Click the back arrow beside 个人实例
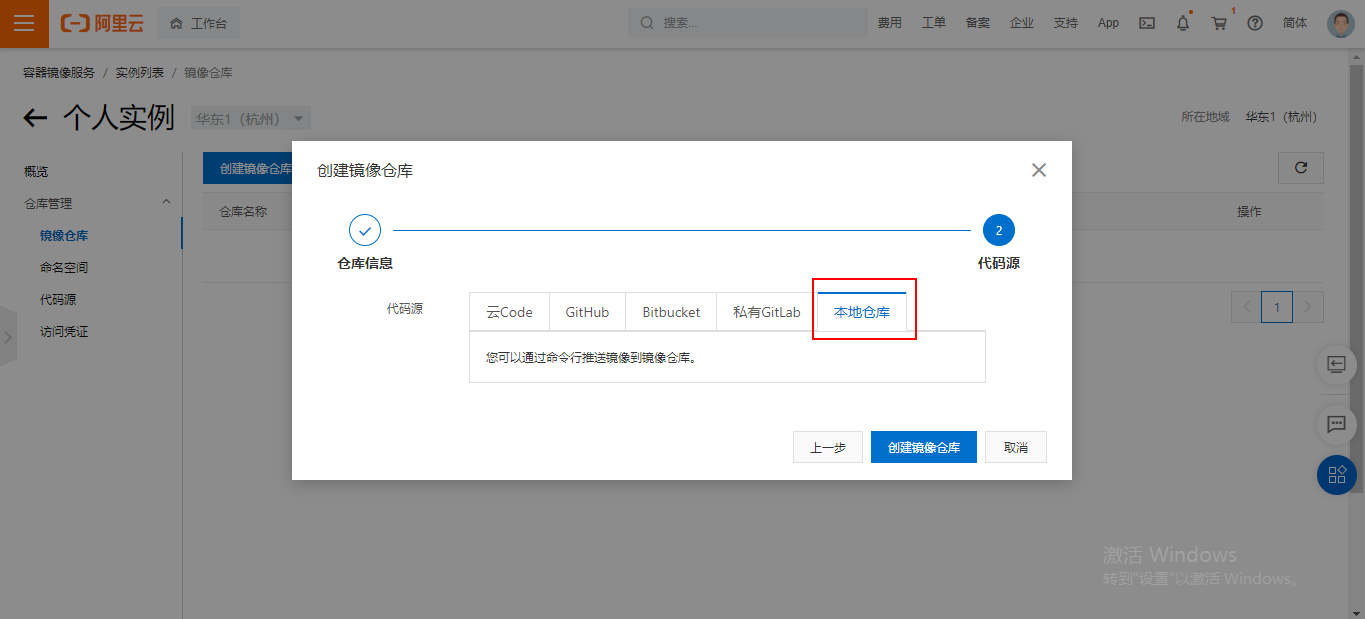 [36, 118]
